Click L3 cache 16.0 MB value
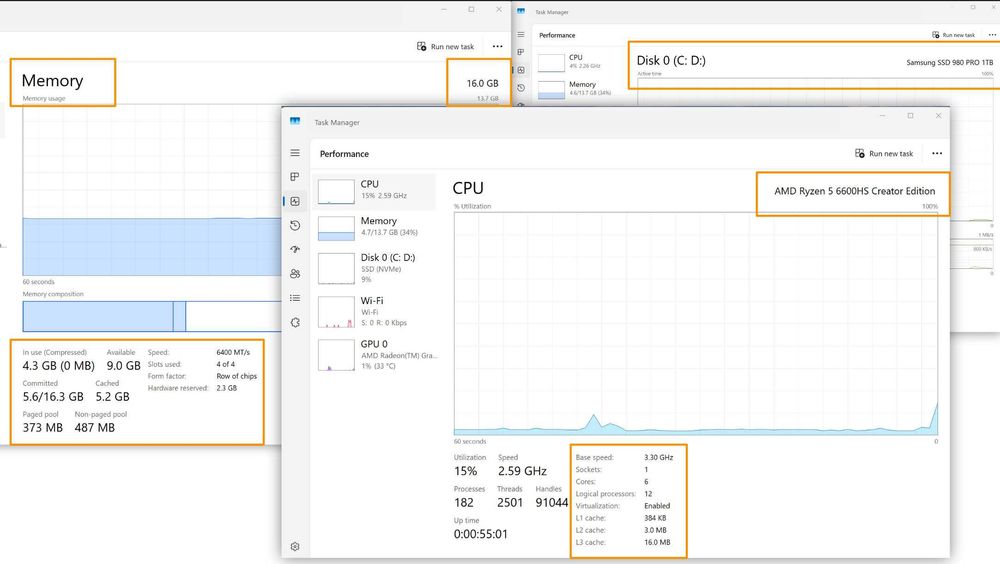This screenshot has height=564, width=1000. click(657, 542)
